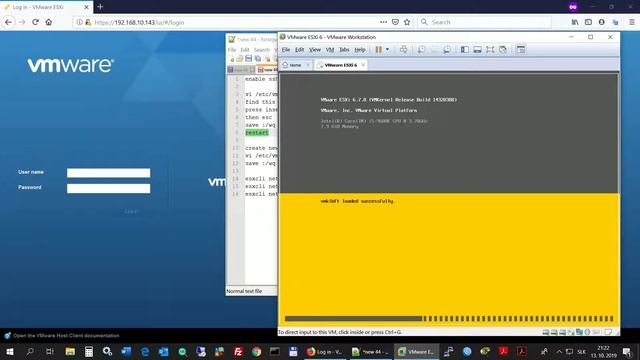640x360 pixels.
Task: Click the highlighted 'restart' text in Notepad++
Action: point(257,133)
